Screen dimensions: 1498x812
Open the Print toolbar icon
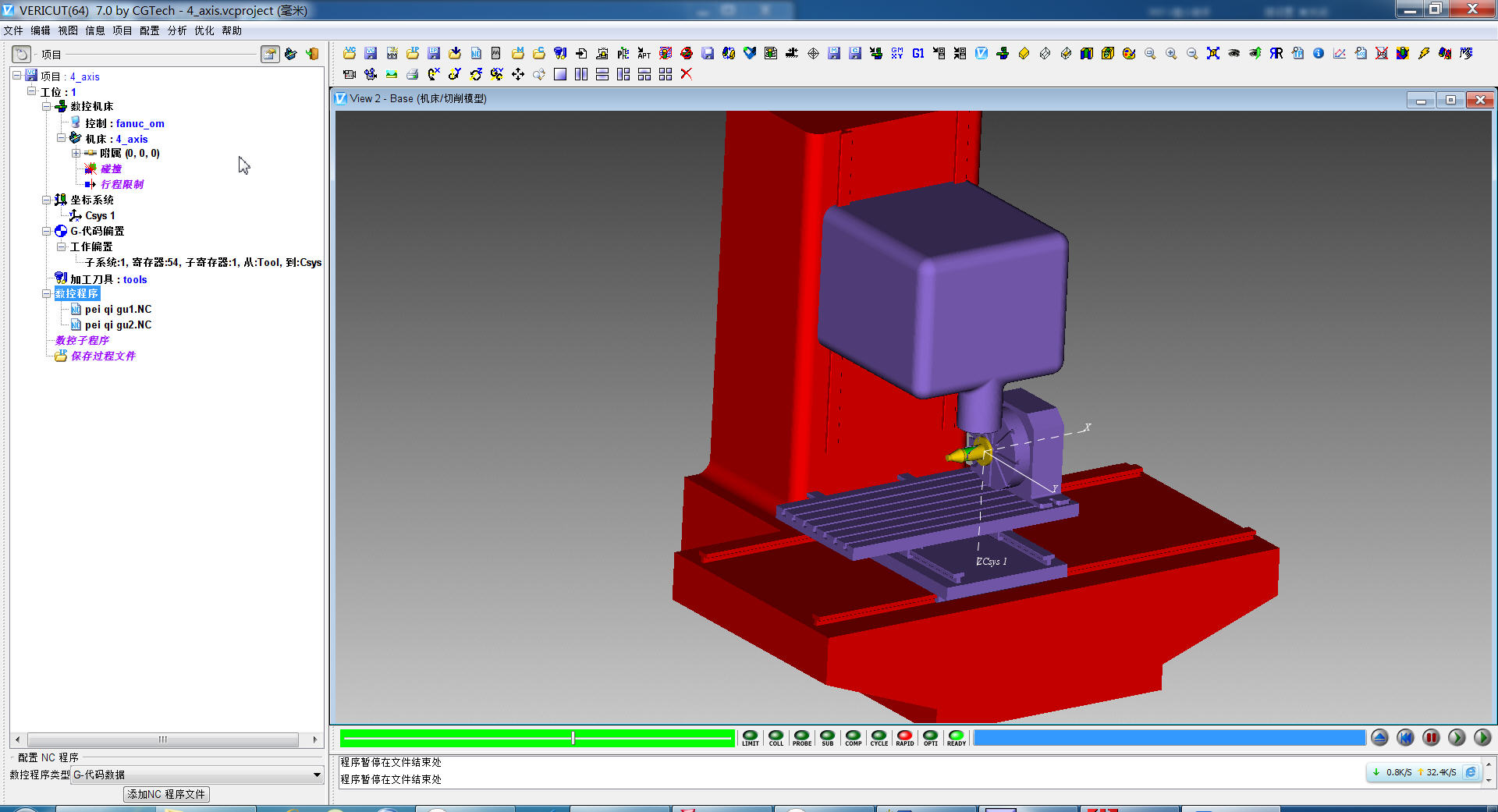413,74
